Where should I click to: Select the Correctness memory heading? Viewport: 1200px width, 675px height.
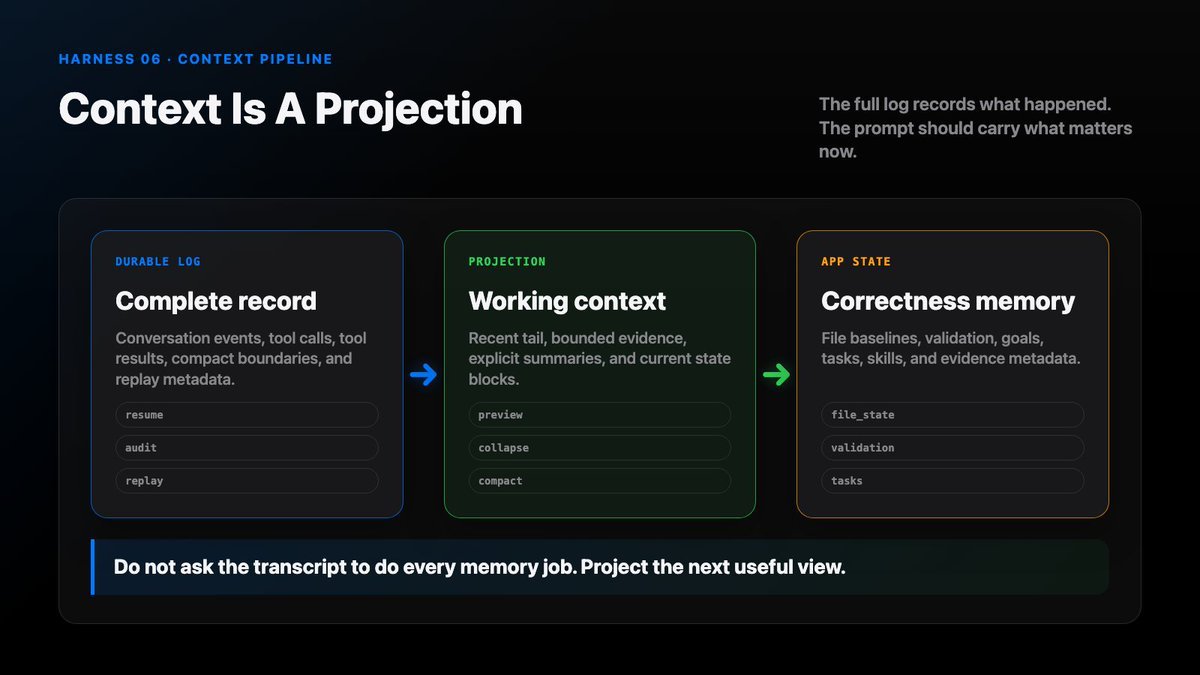coord(948,301)
